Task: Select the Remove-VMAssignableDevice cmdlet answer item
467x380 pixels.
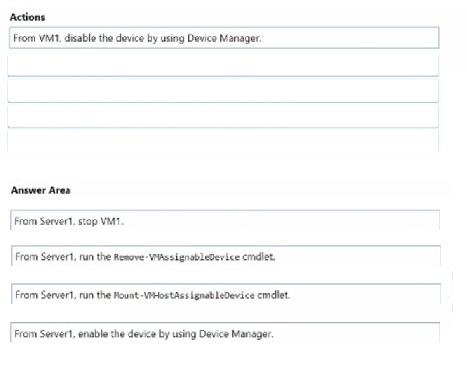Action: pyautogui.click(x=226, y=256)
